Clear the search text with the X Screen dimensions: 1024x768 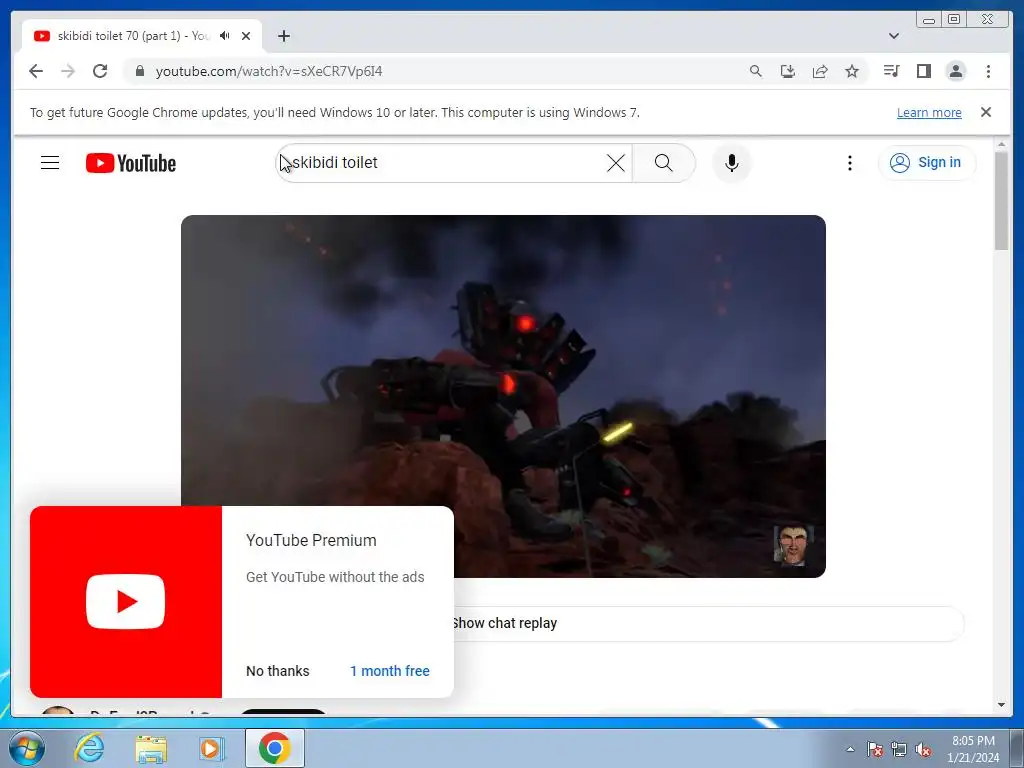click(x=616, y=163)
